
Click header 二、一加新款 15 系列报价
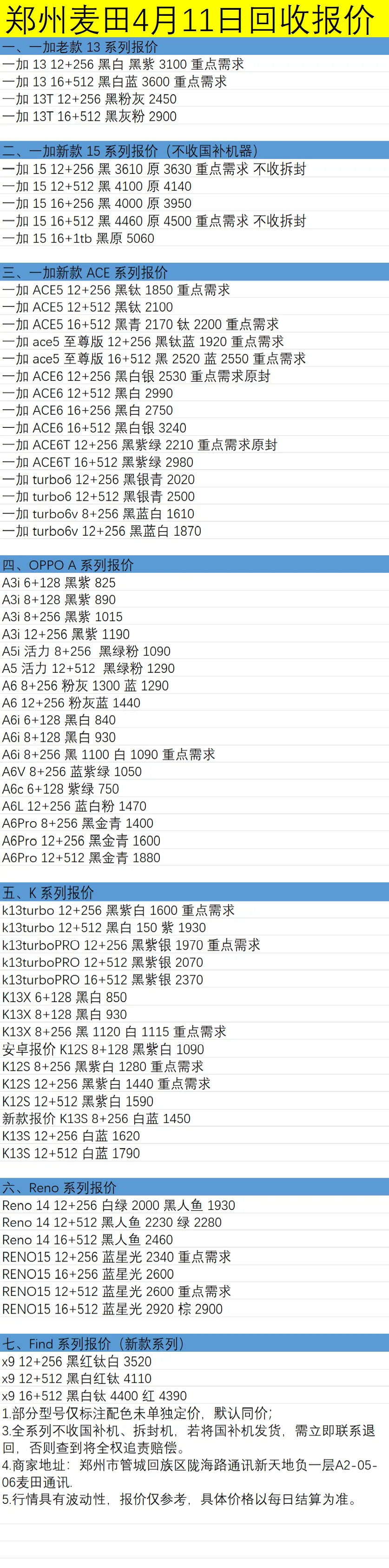[194, 151]
